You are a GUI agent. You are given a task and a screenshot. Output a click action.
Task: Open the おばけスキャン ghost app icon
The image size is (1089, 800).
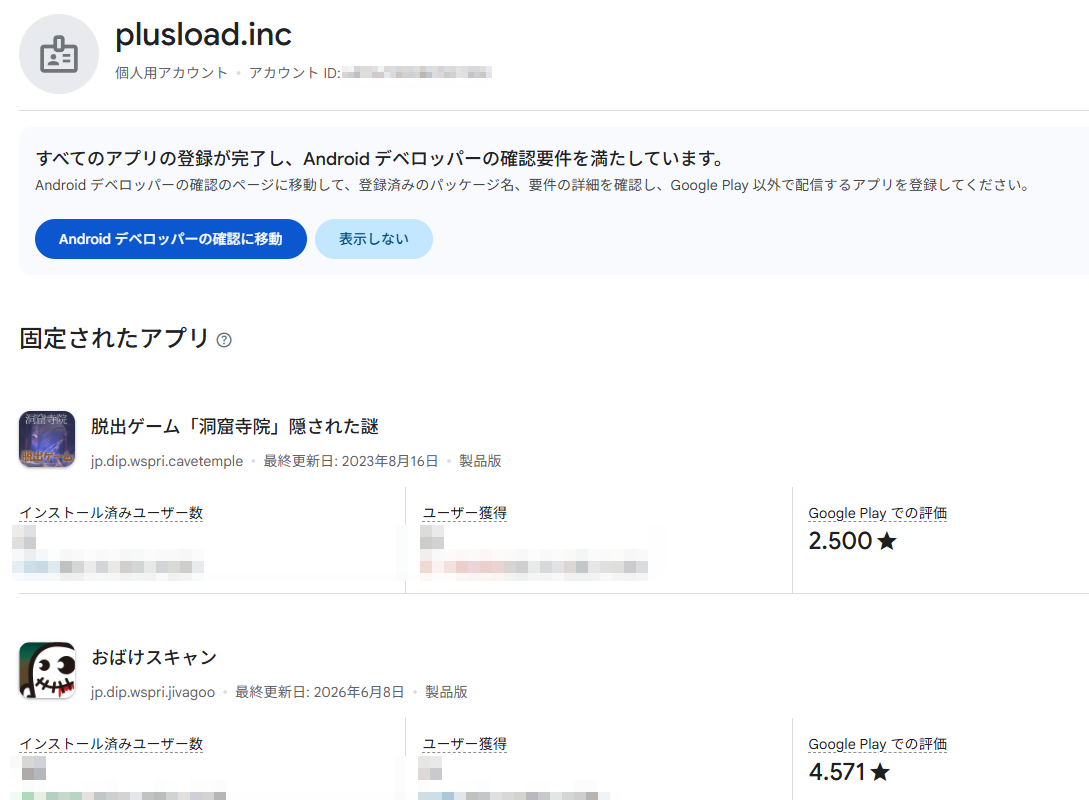pyautogui.click(x=47, y=670)
